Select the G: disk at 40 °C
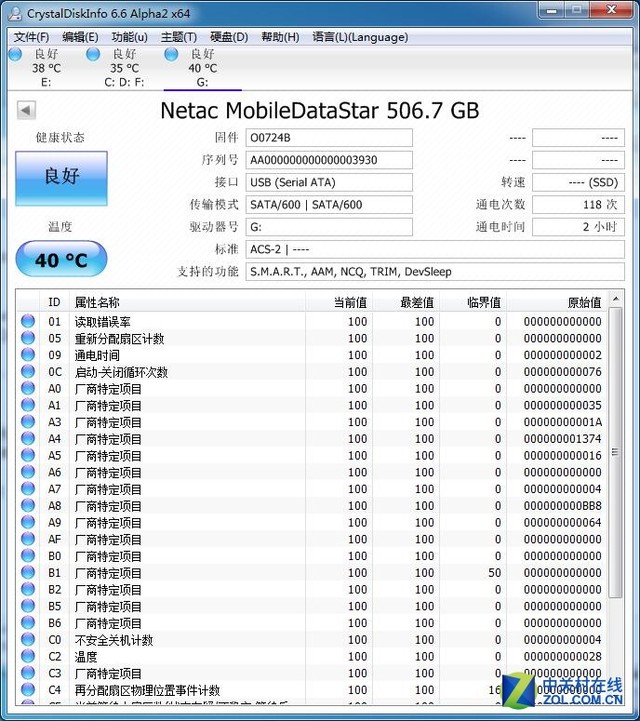 [x=202, y=68]
